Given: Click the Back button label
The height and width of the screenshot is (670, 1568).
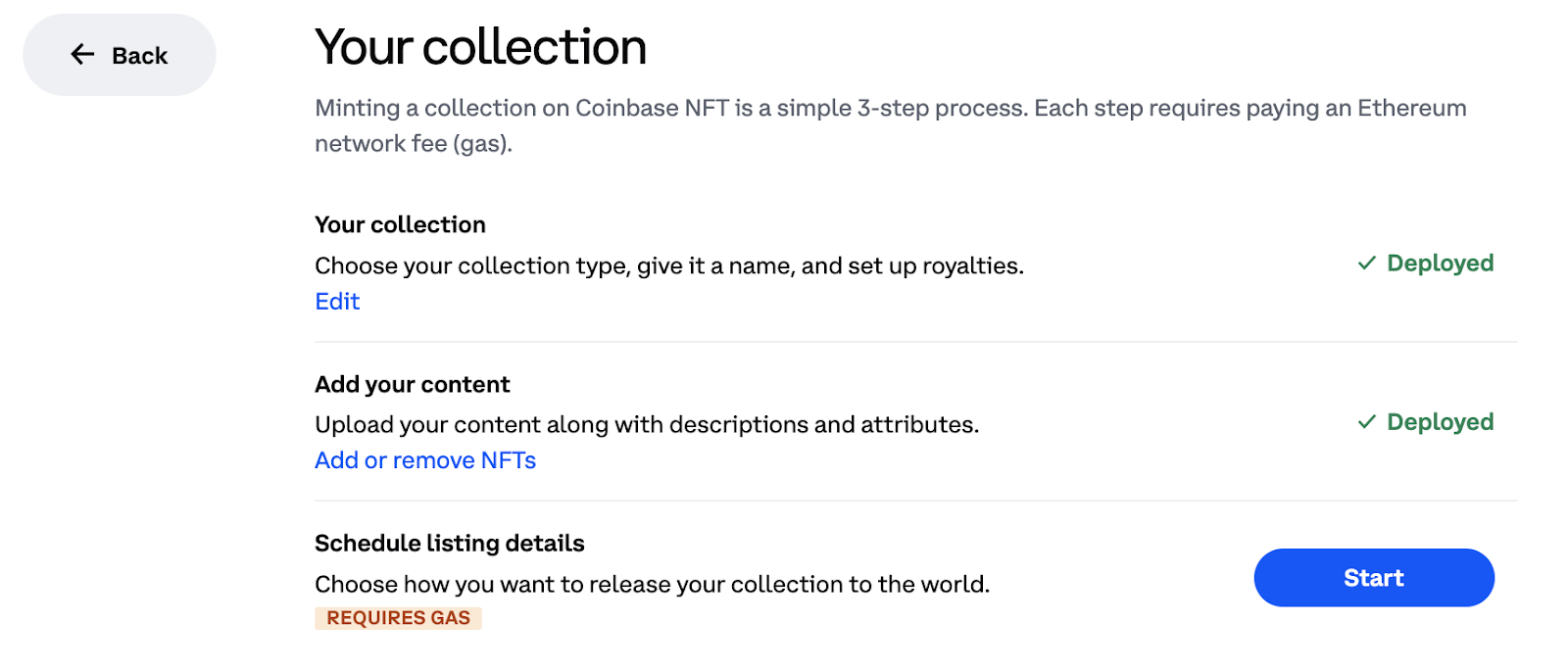Looking at the screenshot, I should [x=140, y=56].
